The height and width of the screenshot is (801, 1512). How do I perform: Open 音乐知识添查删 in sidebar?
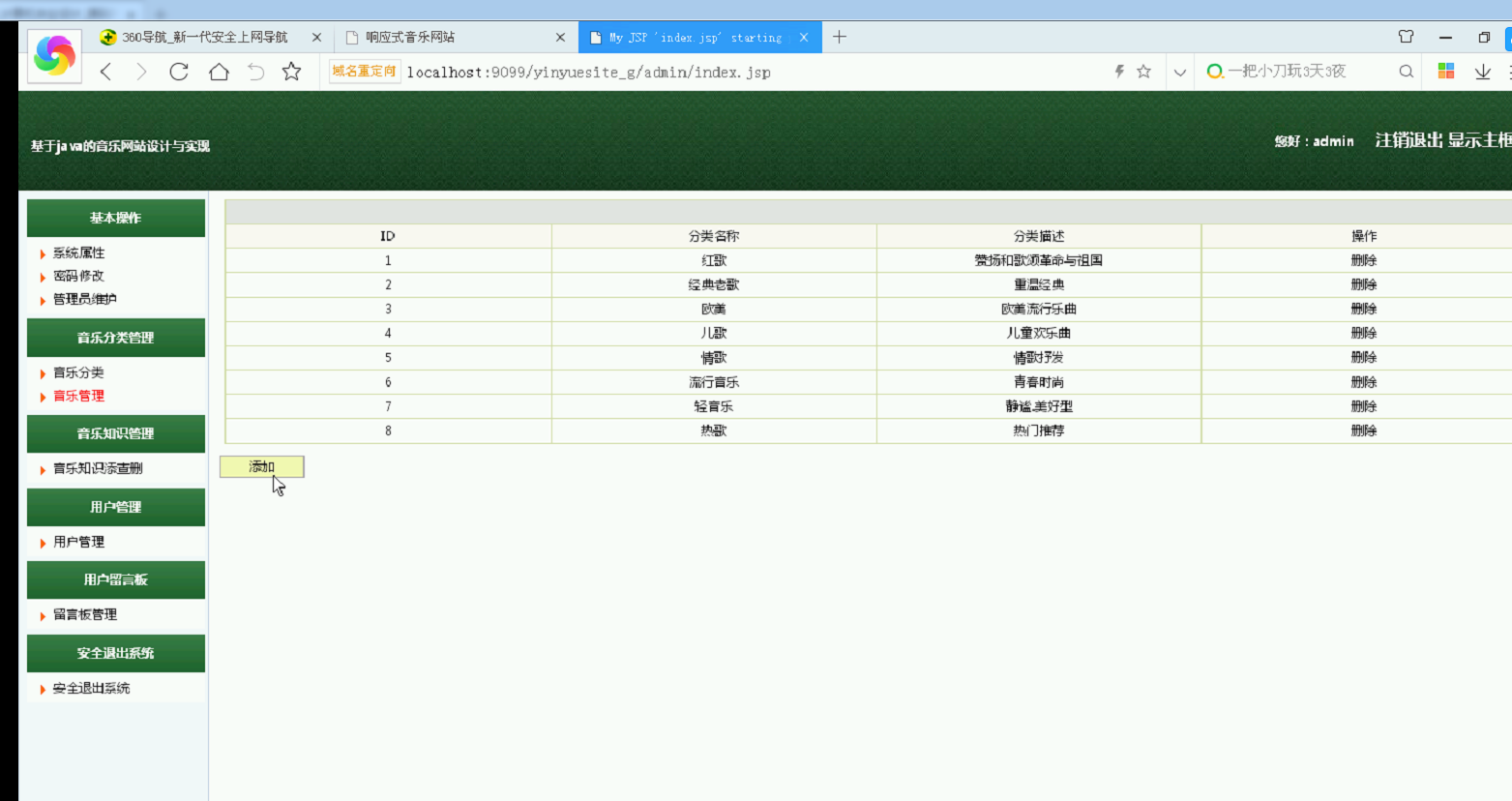(98, 468)
